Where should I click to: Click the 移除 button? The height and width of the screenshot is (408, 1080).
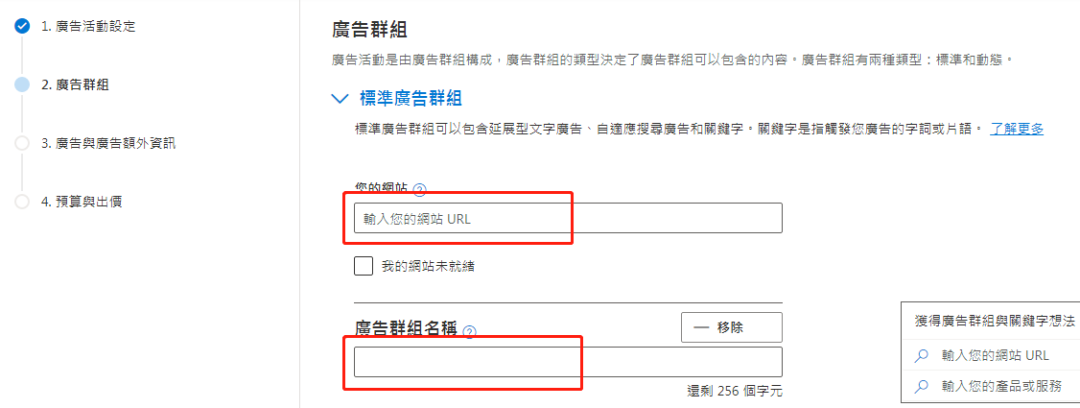tap(731, 327)
